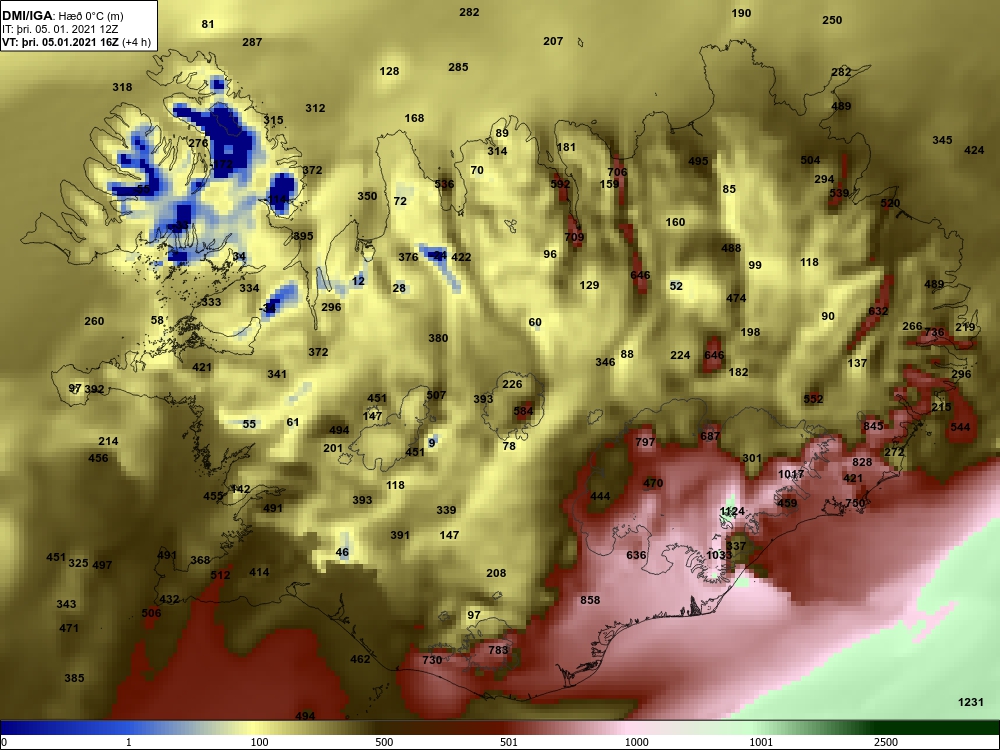Click the map value 636
This screenshot has width=1000, height=750.
pos(636,555)
